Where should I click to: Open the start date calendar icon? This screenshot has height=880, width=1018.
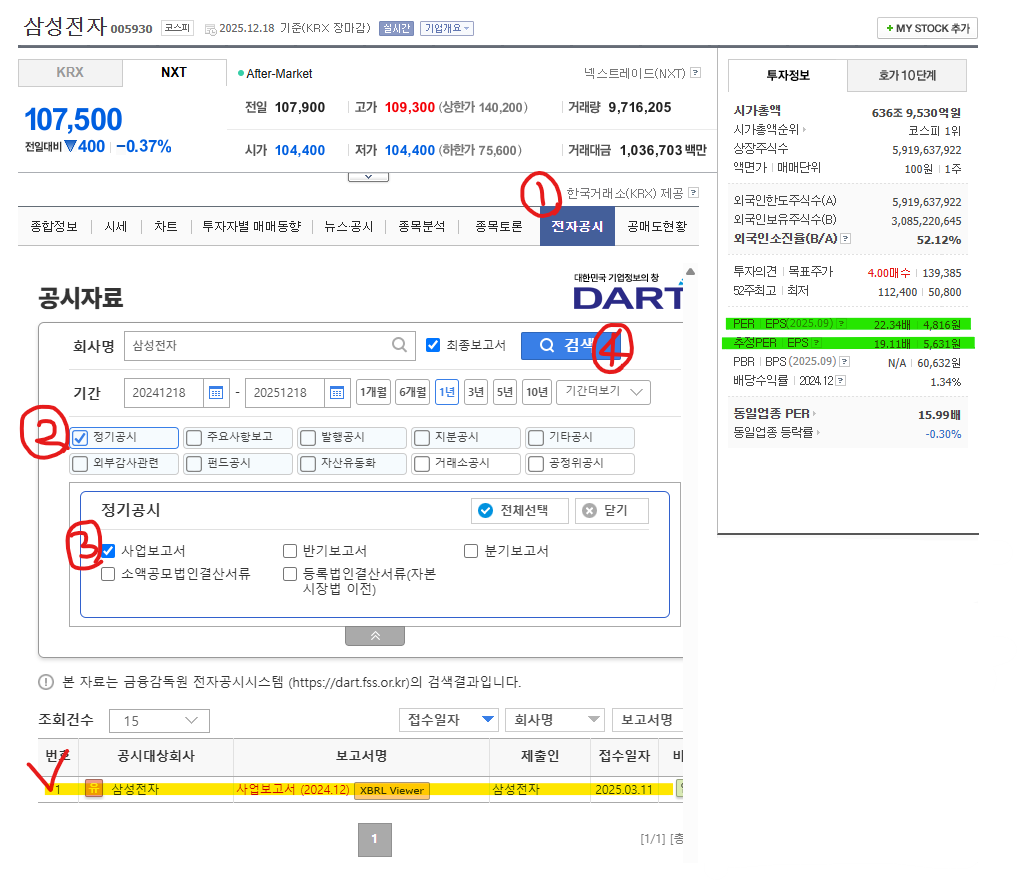point(216,393)
